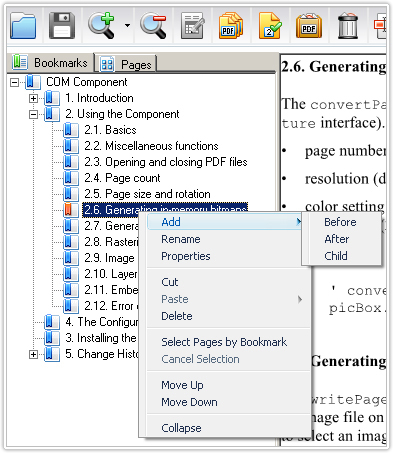Choose After in the Add submenu
Viewport: 393px width, 453px height.
pyautogui.click(x=337, y=239)
